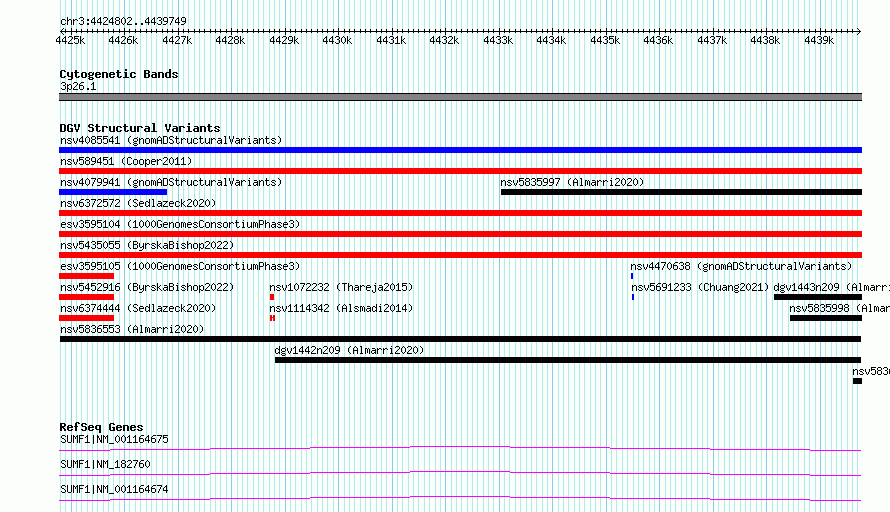Click the black dgv1443n209 variant bar
The height and width of the screenshot is (512, 890).
(x=818, y=297)
